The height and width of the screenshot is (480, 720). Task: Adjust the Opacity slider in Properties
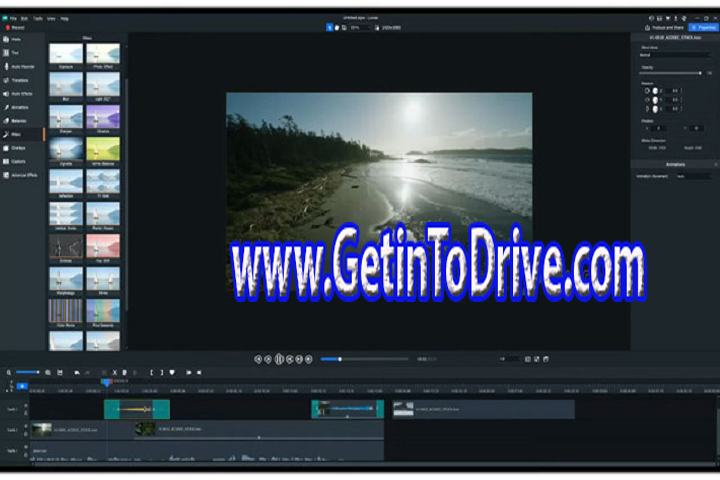(671, 73)
